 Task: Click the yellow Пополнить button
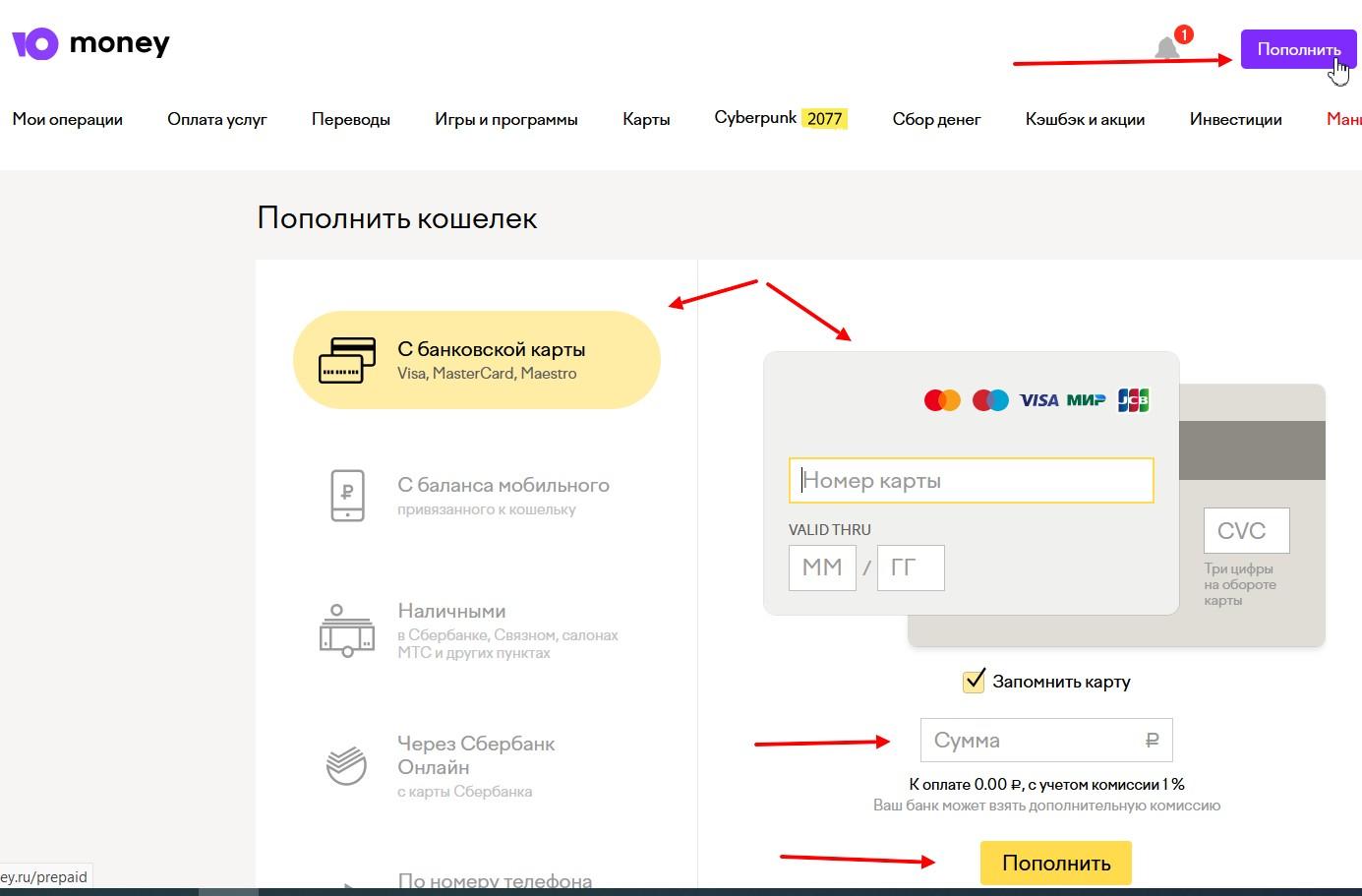[x=1055, y=863]
